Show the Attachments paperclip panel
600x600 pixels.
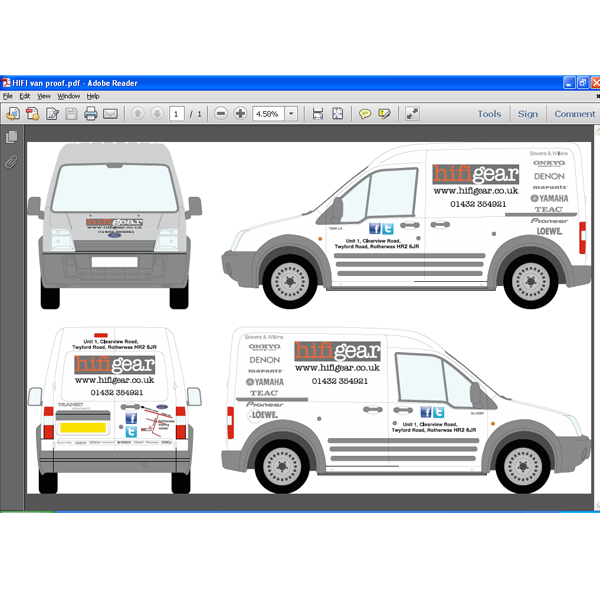(x=11, y=162)
